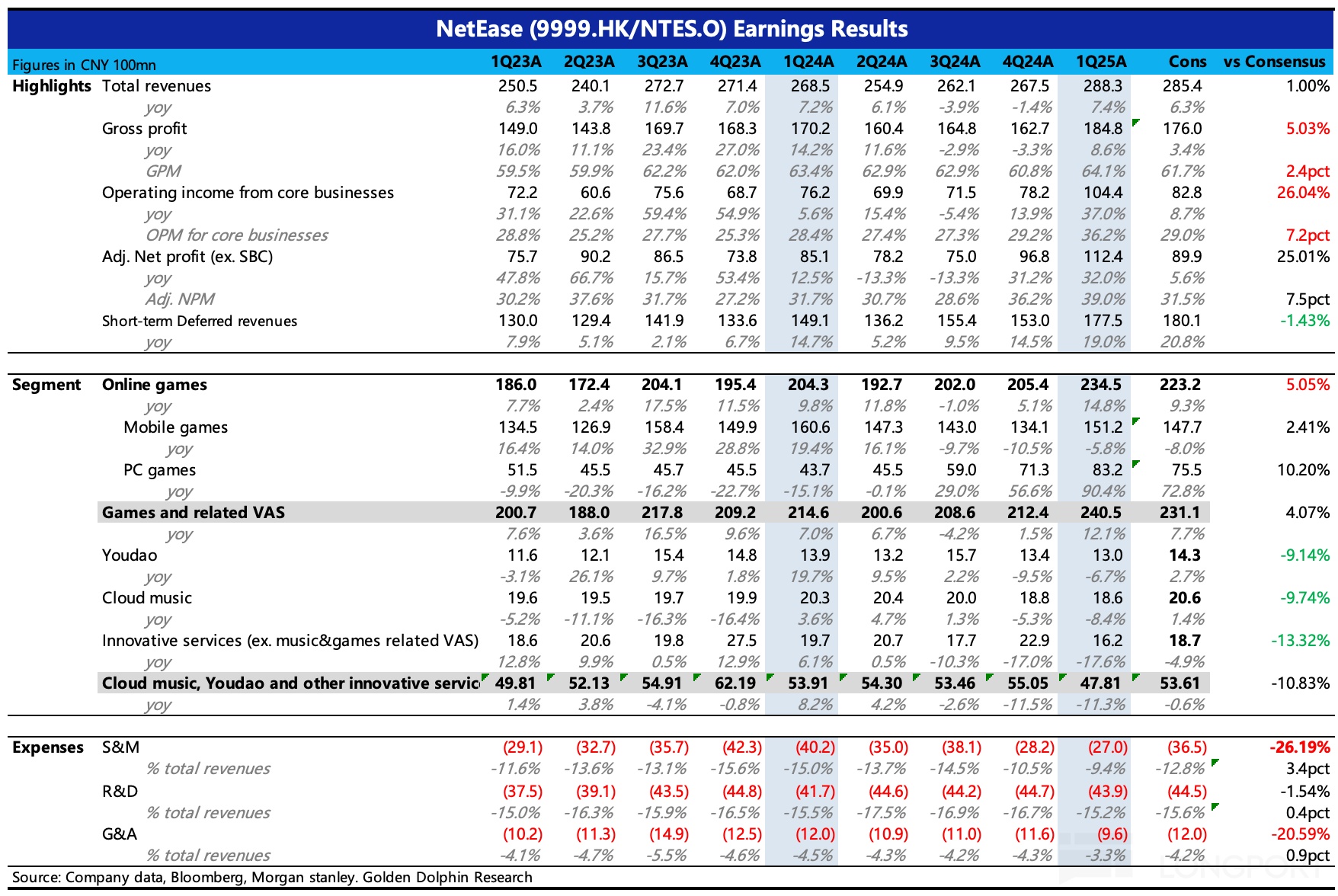Select the 3Q24A column header

[x=955, y=62]
